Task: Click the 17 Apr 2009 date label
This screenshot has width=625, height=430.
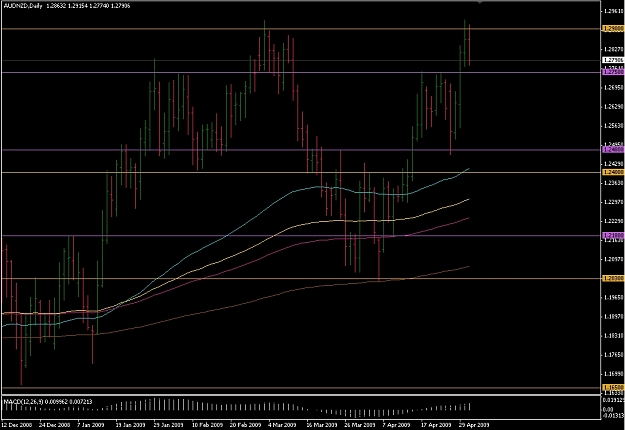Action: point(436,425)
